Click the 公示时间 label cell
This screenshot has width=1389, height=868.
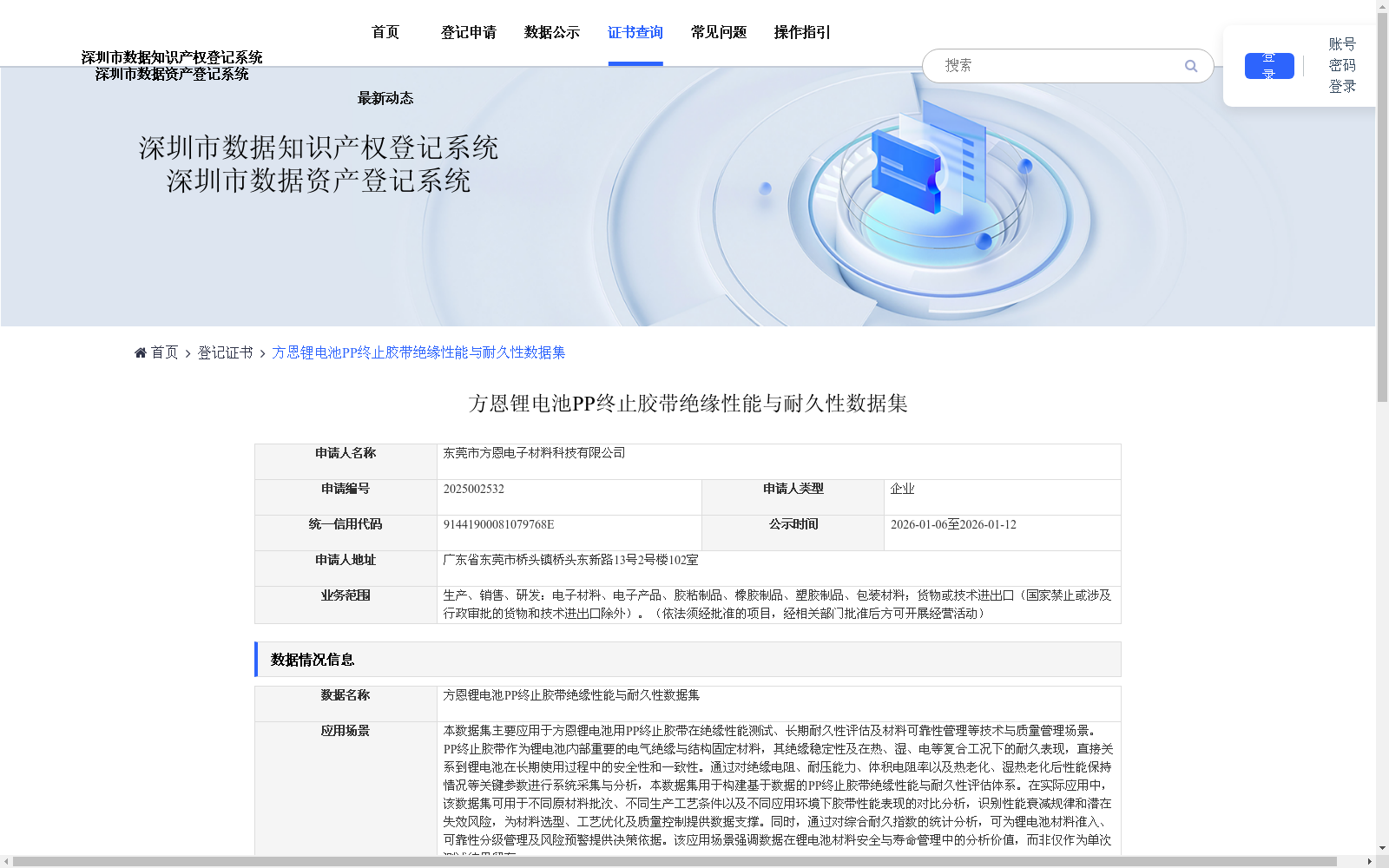[793, 533]
